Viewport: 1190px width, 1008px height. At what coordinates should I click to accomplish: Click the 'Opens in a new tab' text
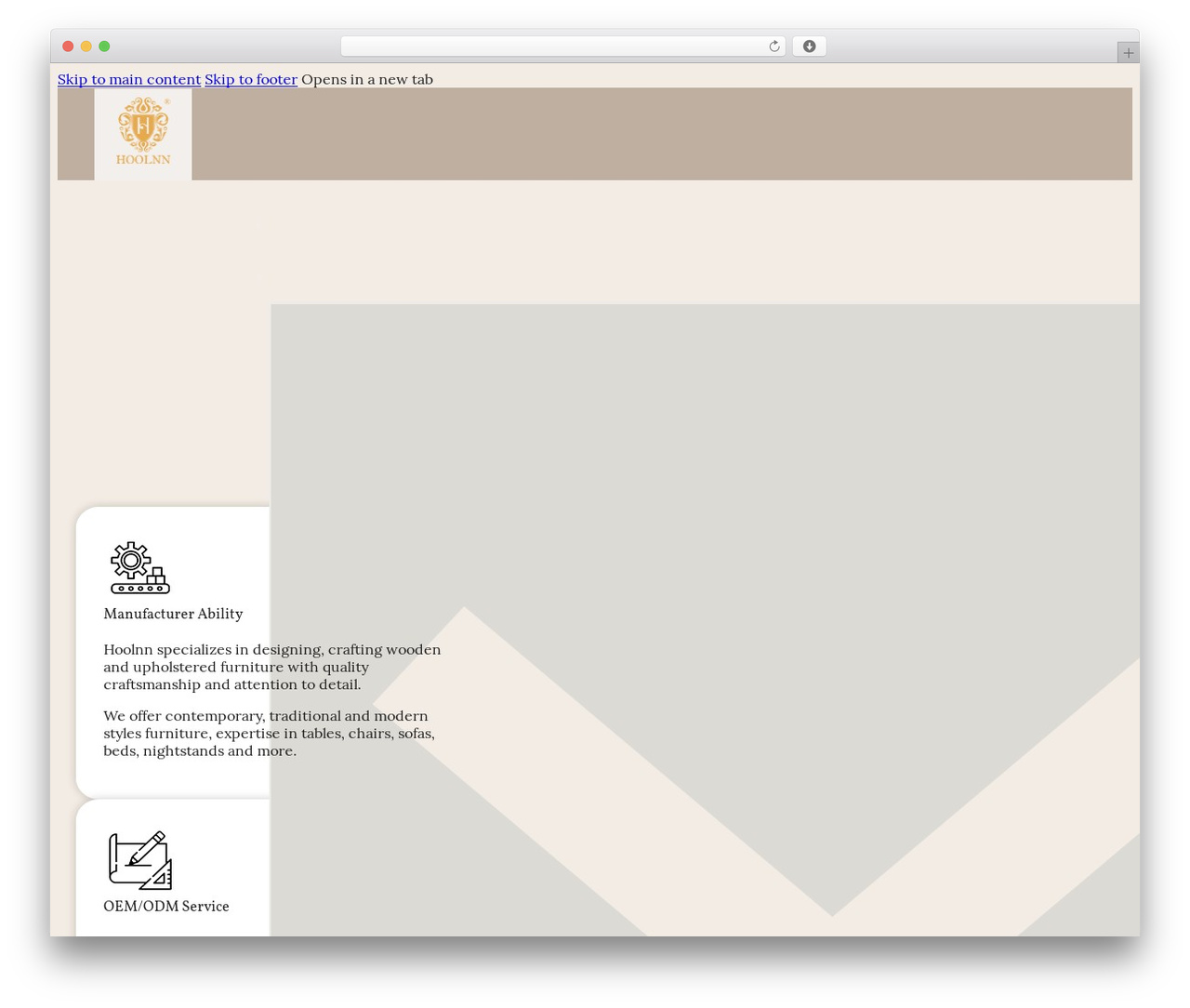pyautogui.click(x=367, y=79)
